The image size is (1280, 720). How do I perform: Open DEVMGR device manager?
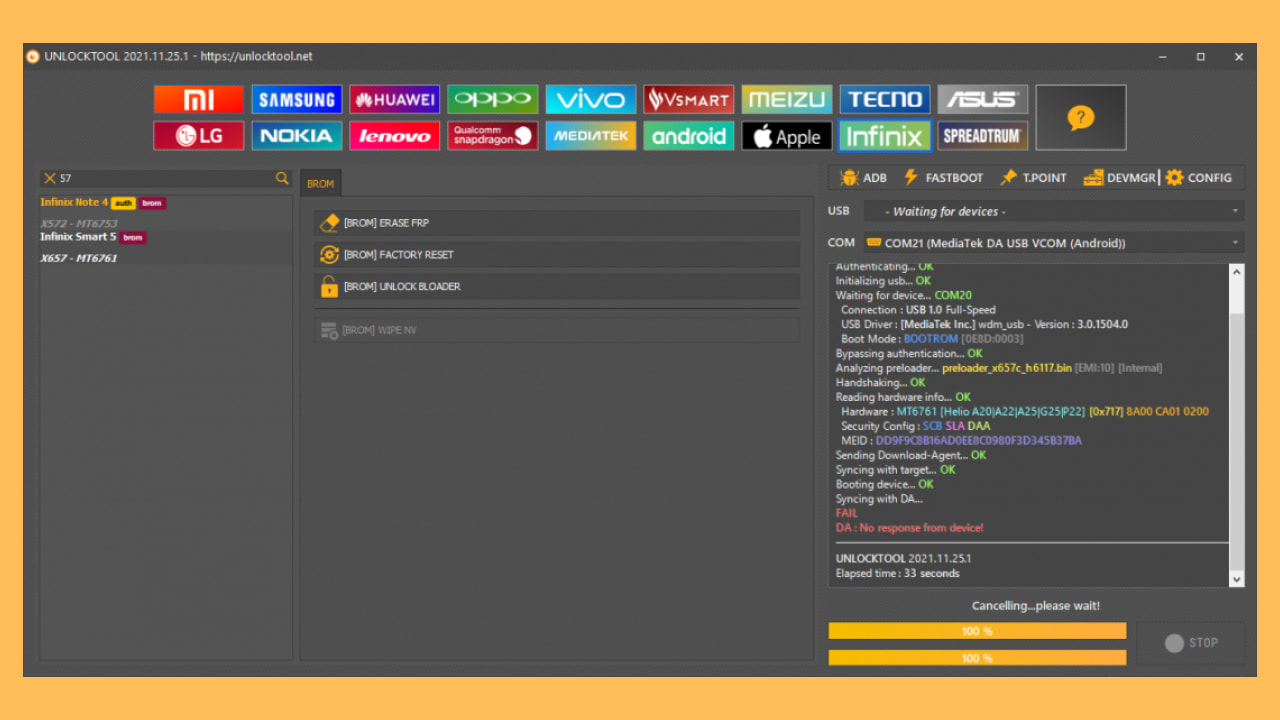1119,178
